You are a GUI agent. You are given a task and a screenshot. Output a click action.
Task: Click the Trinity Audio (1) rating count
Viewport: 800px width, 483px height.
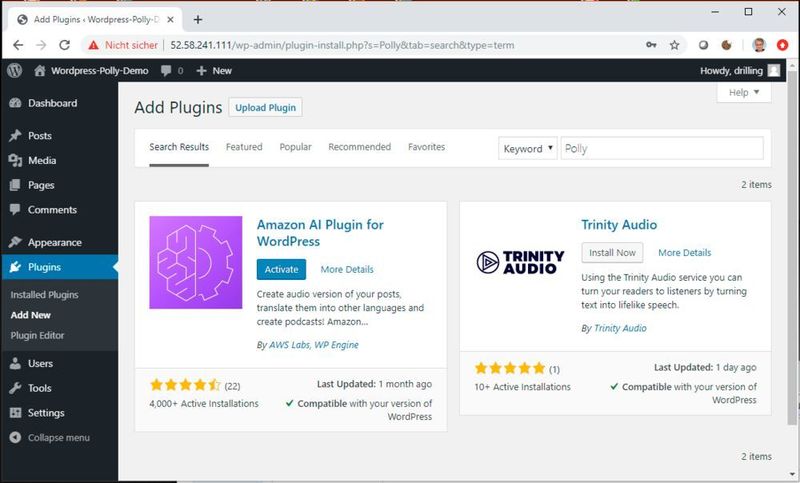[x=555, y=369]
